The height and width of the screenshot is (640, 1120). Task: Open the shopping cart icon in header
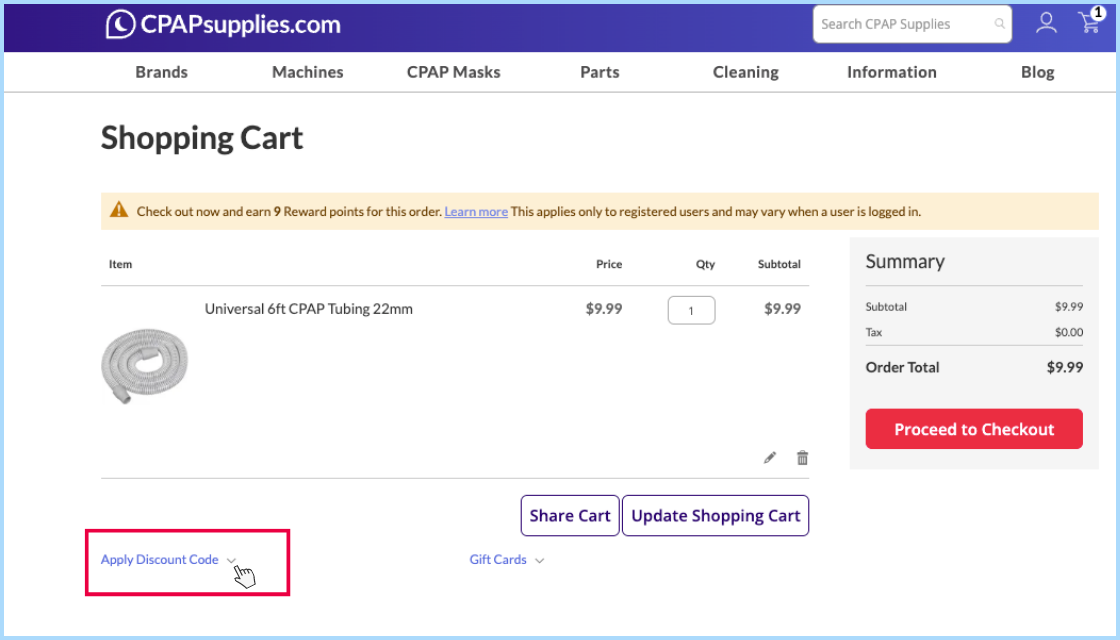coord(1089,23)
